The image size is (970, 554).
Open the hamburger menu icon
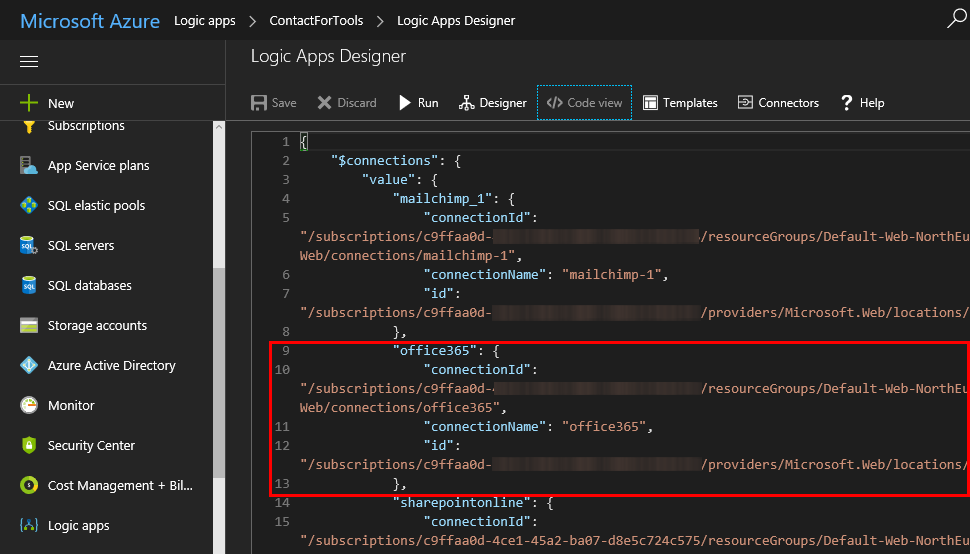pyautogui.click(x=29, y=62)
